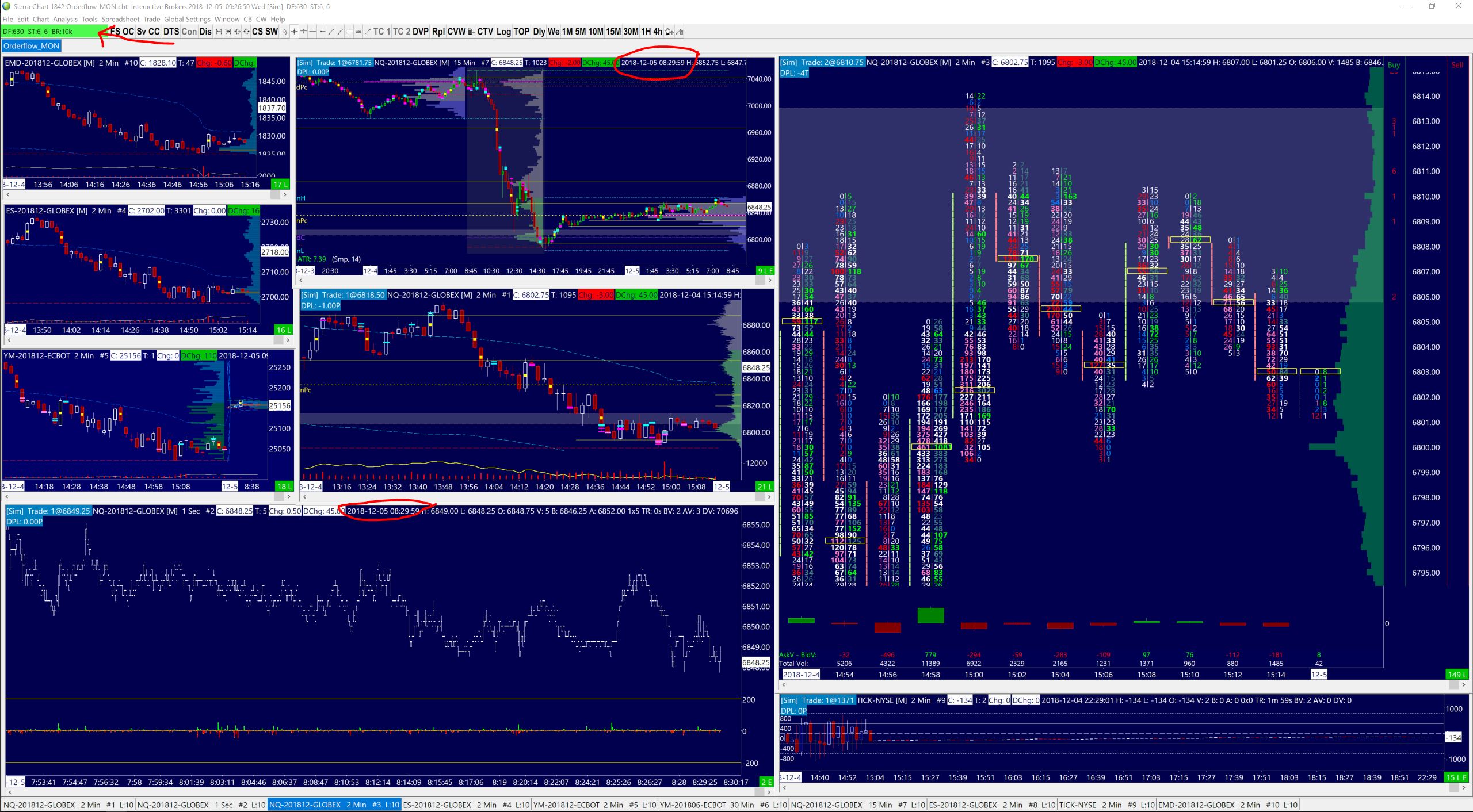Click the last icon in toolbar

tap(680, 32)
